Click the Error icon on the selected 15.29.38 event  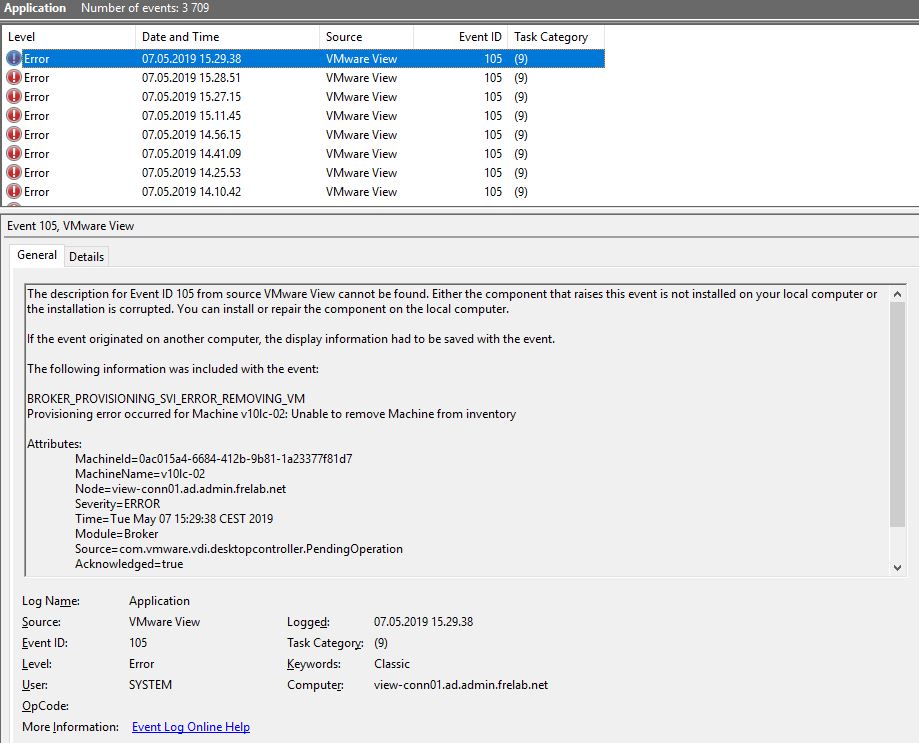(13, 58)
